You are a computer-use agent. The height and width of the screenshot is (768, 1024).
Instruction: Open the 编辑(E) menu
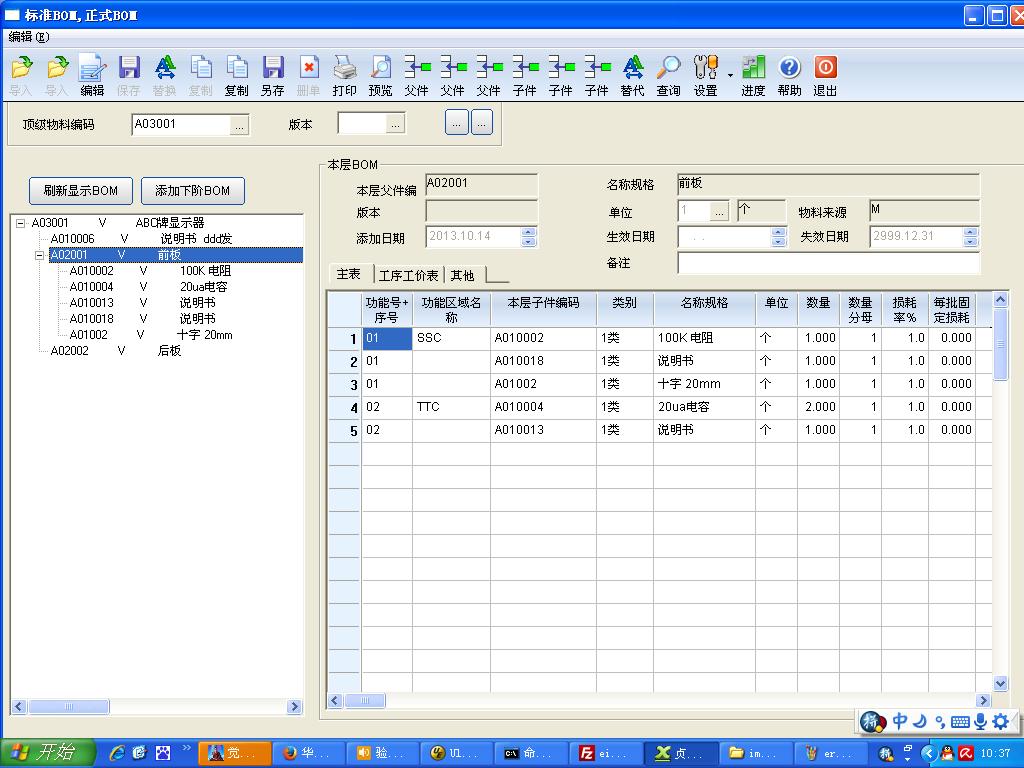[28, 37]
